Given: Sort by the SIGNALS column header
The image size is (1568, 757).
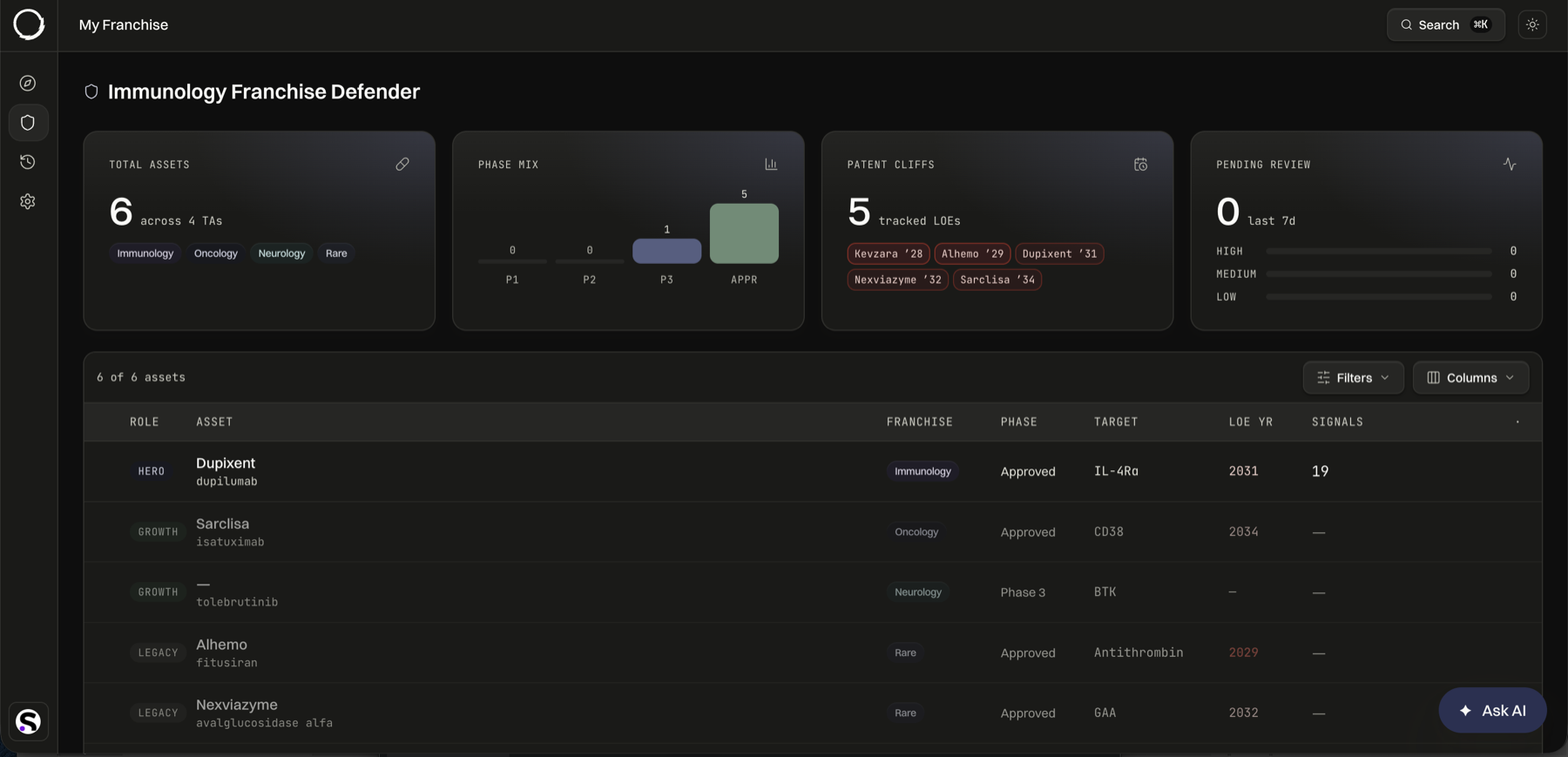Looking at the screenshot, I should [1338, 422].
